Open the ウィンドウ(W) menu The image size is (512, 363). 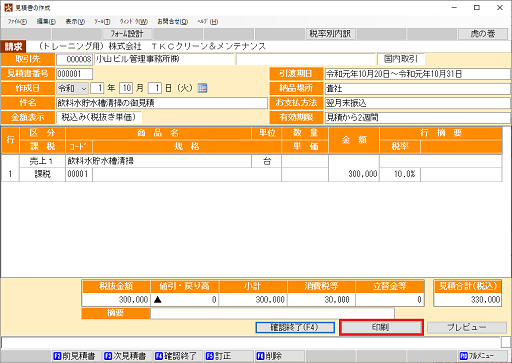click(x=133, y=22)
